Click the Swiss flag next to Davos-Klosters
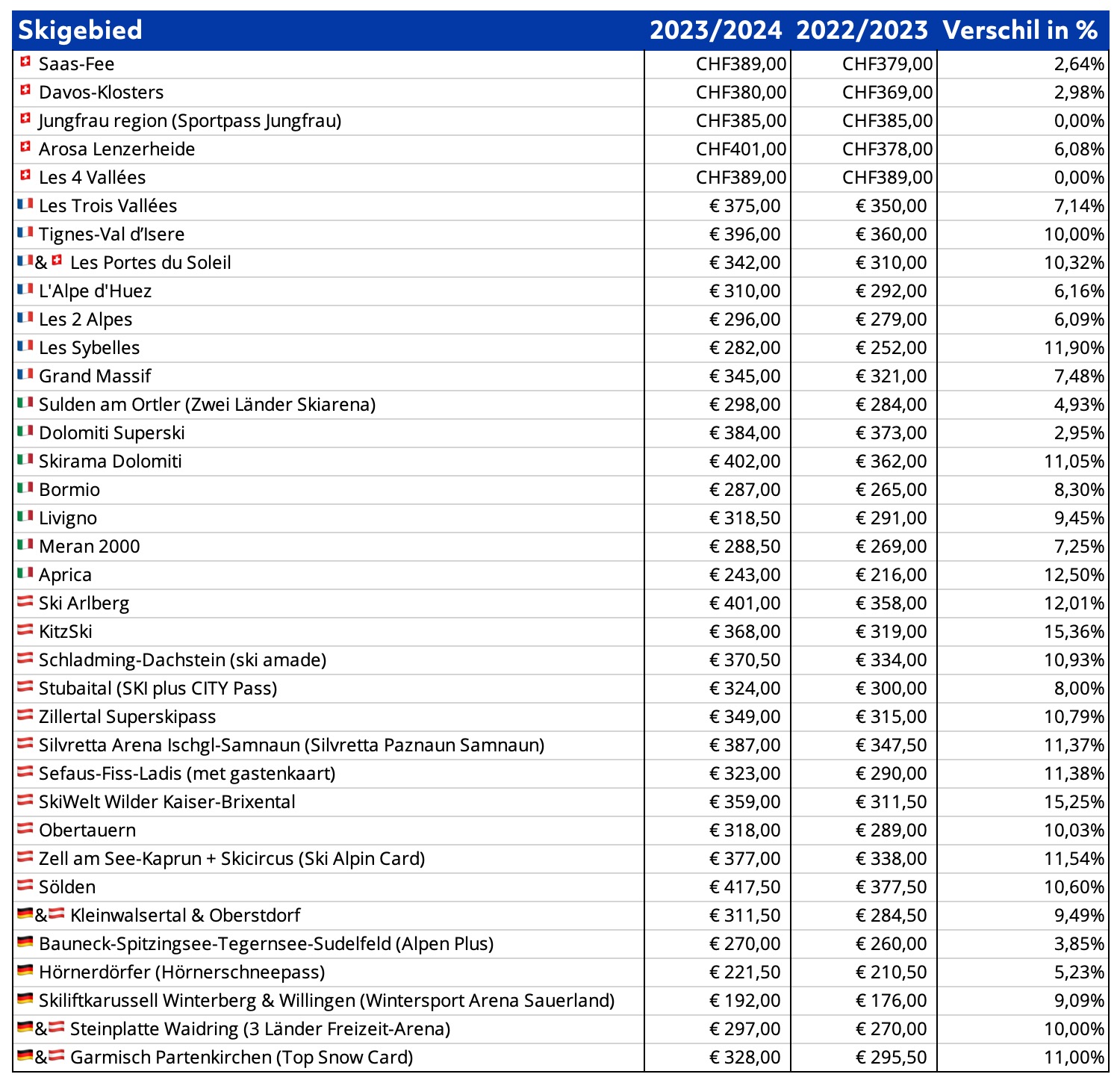 [25, 90]
